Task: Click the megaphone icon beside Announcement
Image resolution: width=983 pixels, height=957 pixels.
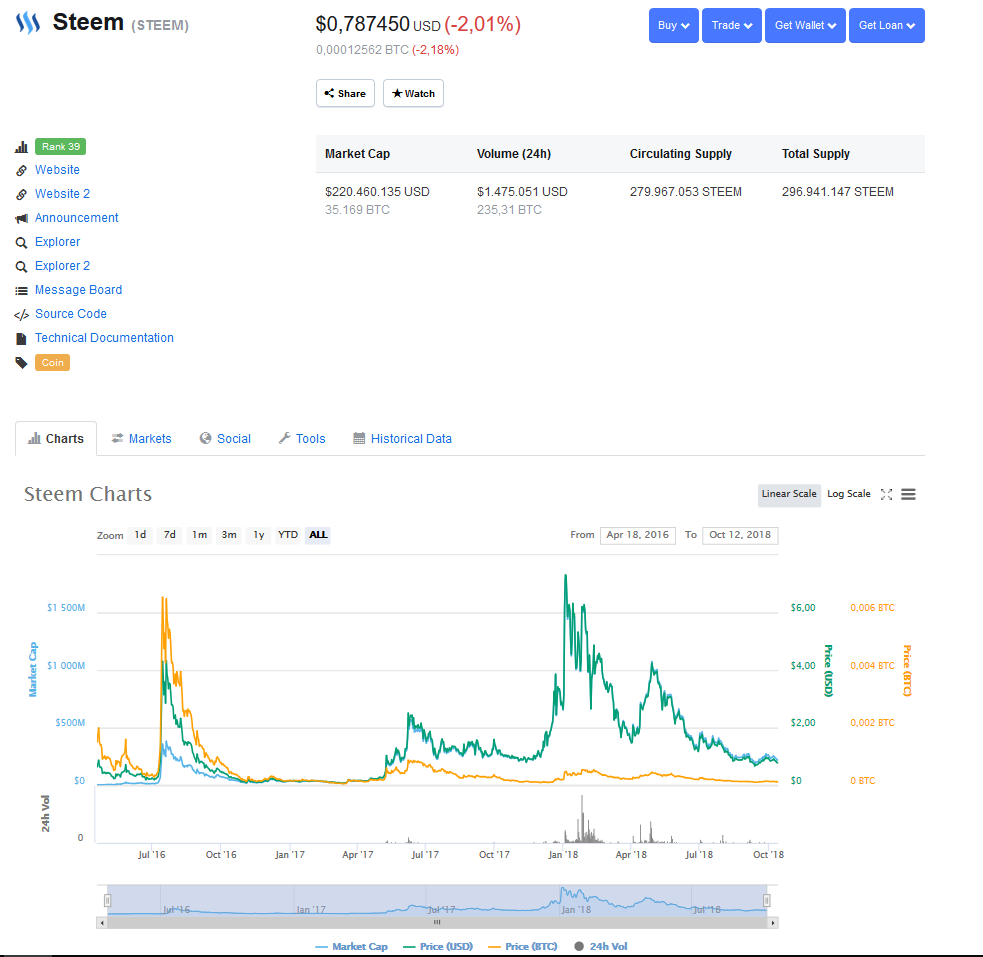Action: [x=21, y=219]
